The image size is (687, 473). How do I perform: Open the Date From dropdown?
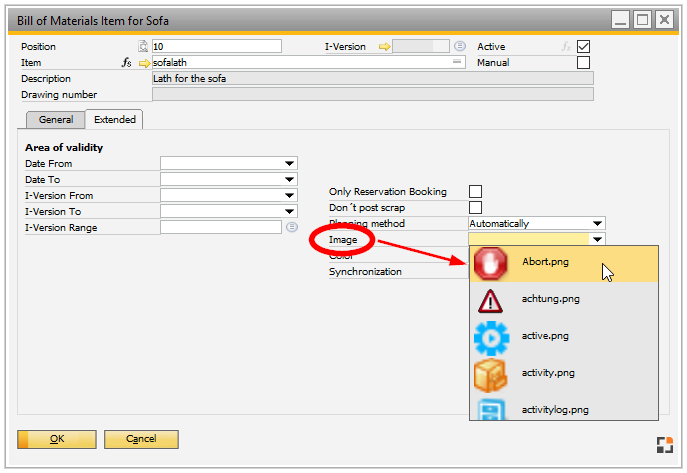coord(290,164)
